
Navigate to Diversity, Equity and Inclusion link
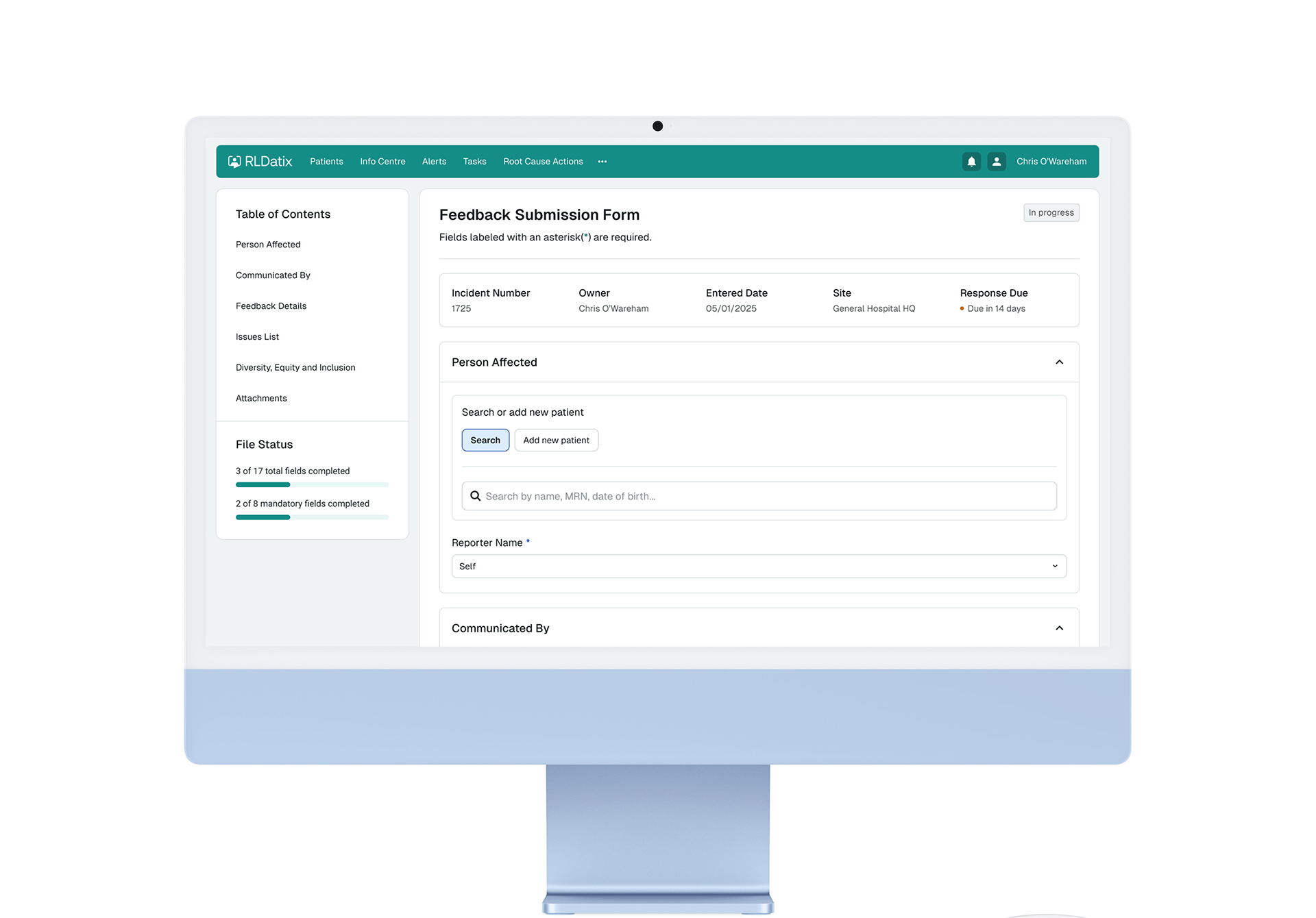tap(295, 368)
